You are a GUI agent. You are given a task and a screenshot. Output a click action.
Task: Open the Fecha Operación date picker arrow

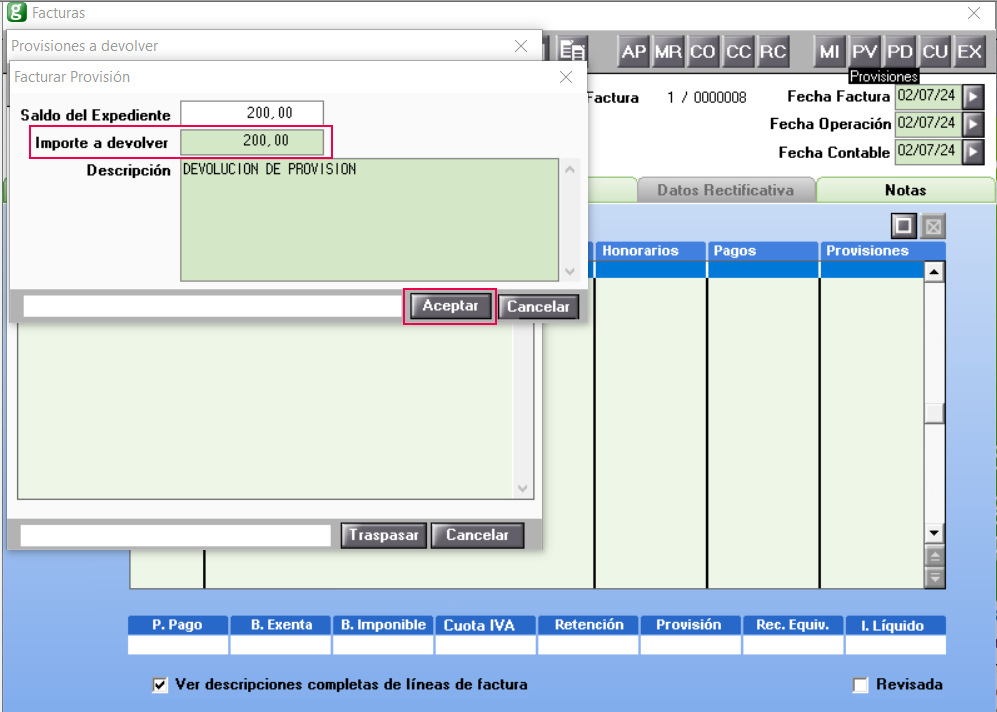[x=973, y=125]
